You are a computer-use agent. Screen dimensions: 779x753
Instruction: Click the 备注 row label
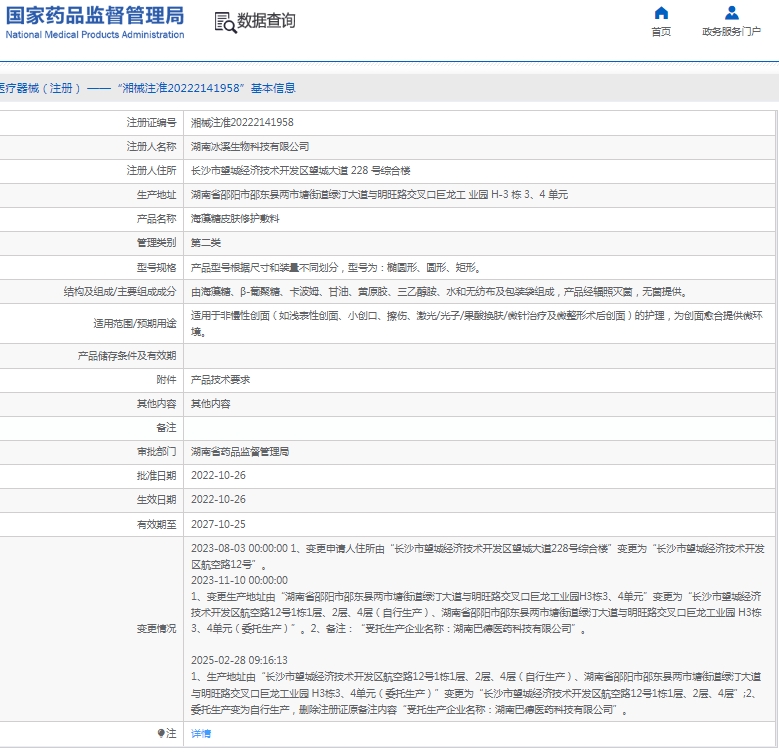pos(166,427)
